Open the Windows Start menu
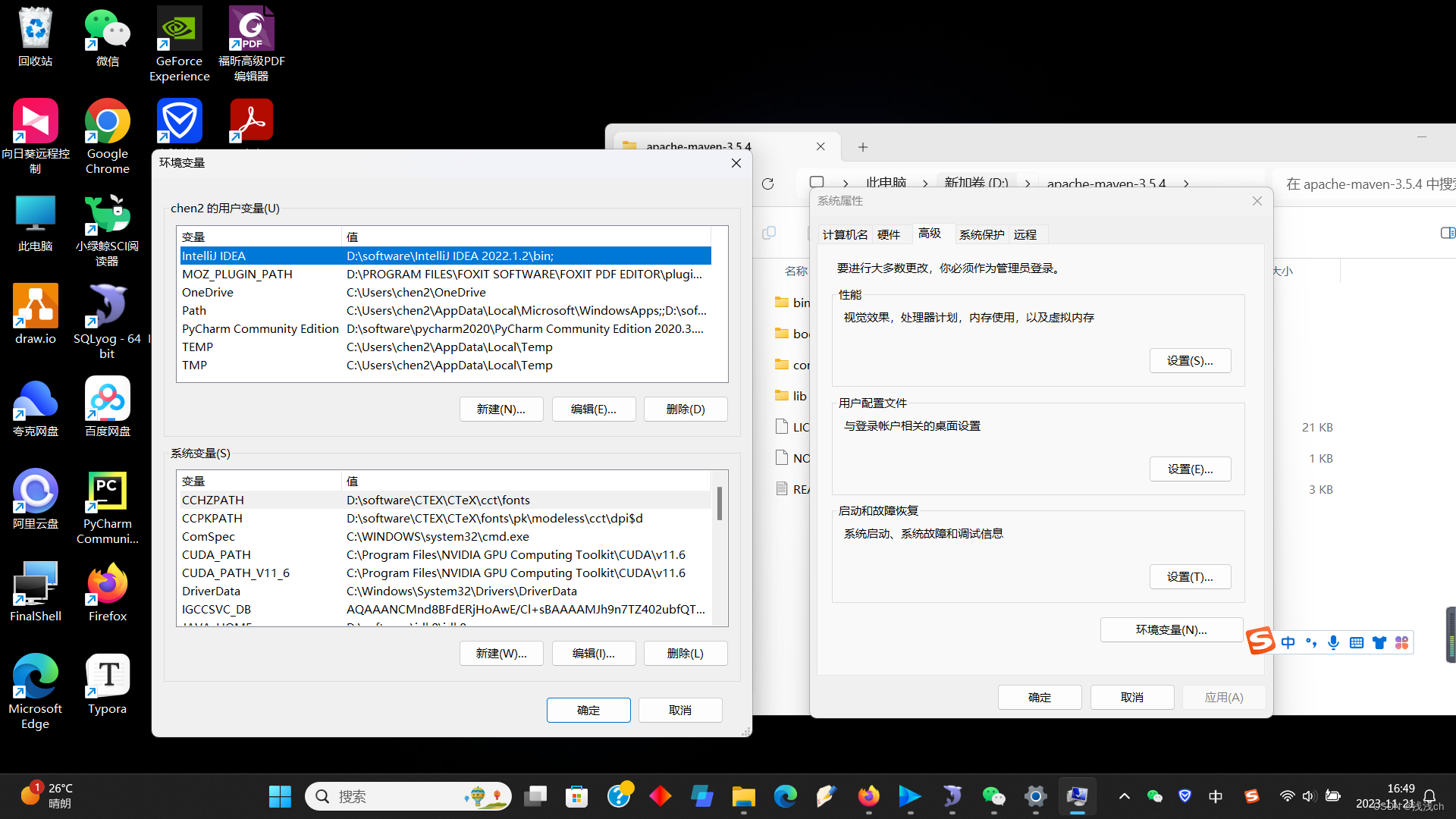This screenshot has height=819, width=1456. click(280, 796)
